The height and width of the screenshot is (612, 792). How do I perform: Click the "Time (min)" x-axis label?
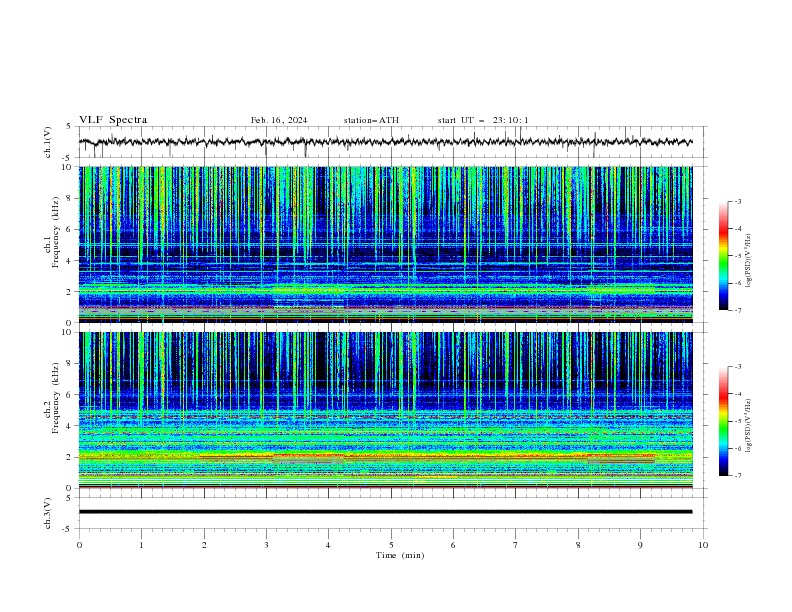400,555
